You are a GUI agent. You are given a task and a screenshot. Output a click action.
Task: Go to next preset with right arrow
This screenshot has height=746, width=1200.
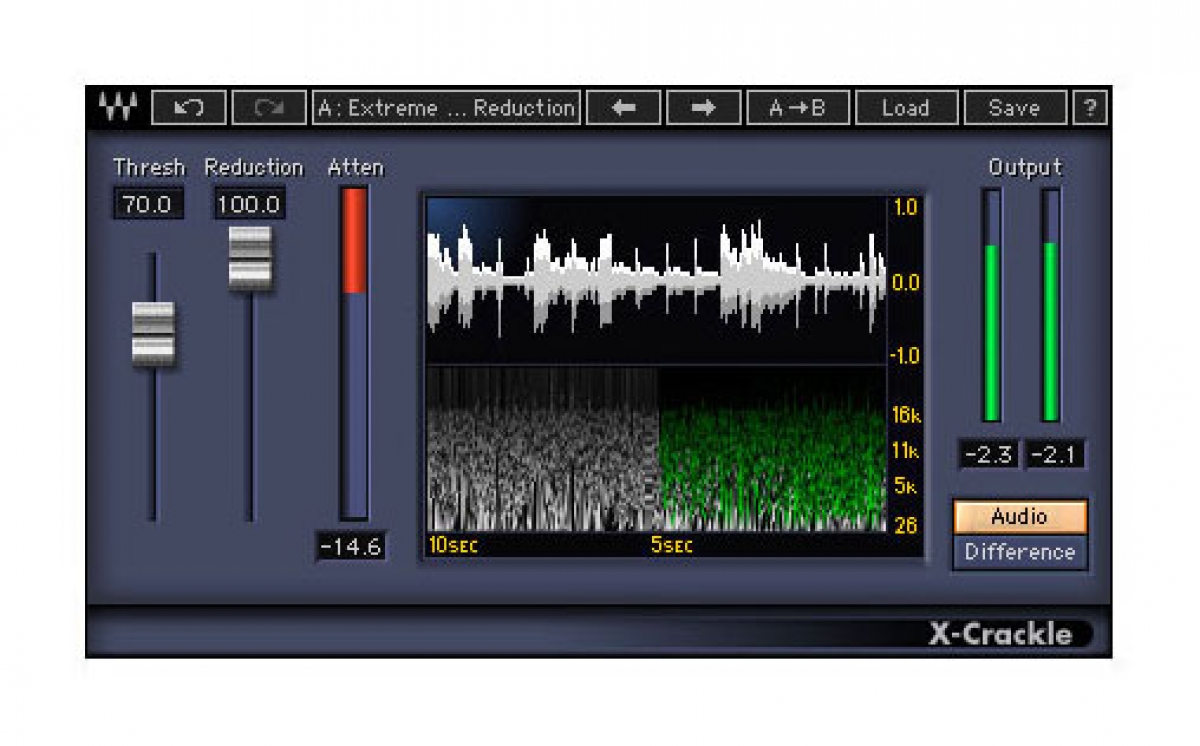(x=704, y=107)
